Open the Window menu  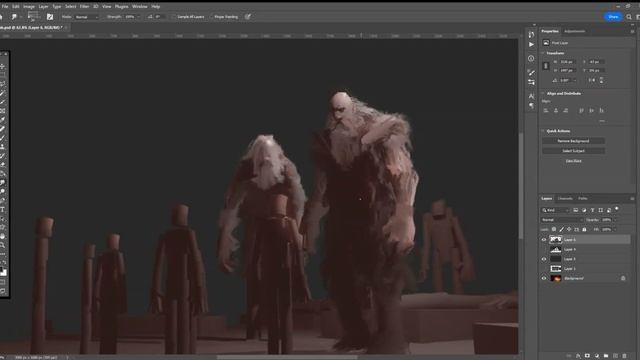tap(140, 7)
